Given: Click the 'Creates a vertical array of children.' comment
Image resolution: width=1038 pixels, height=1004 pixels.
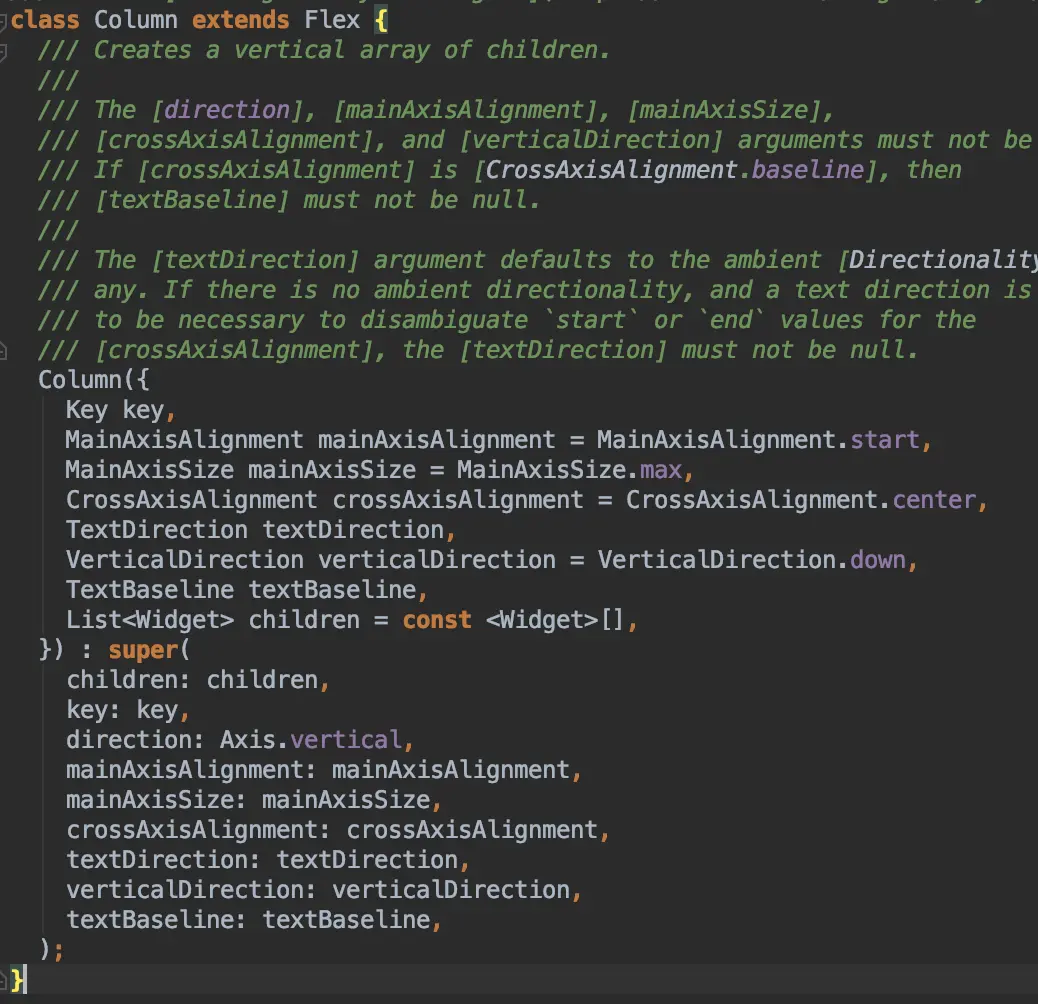Looking at the screenshot, I should tap(352, 50).
